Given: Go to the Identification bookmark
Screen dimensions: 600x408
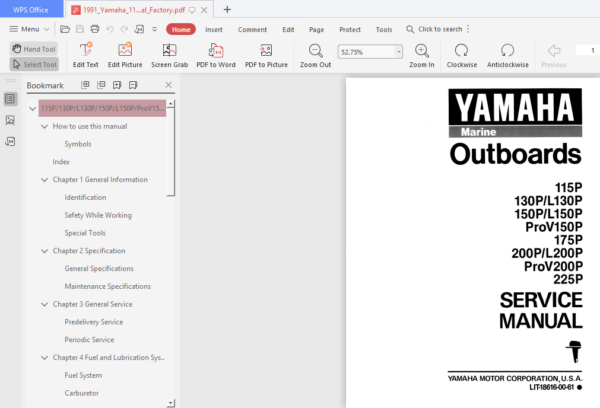Looking at the screenshot, I should [x=85, y=197].
